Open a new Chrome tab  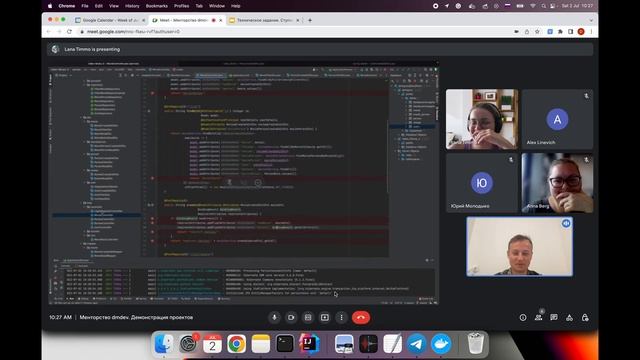(x=310, y=20)
